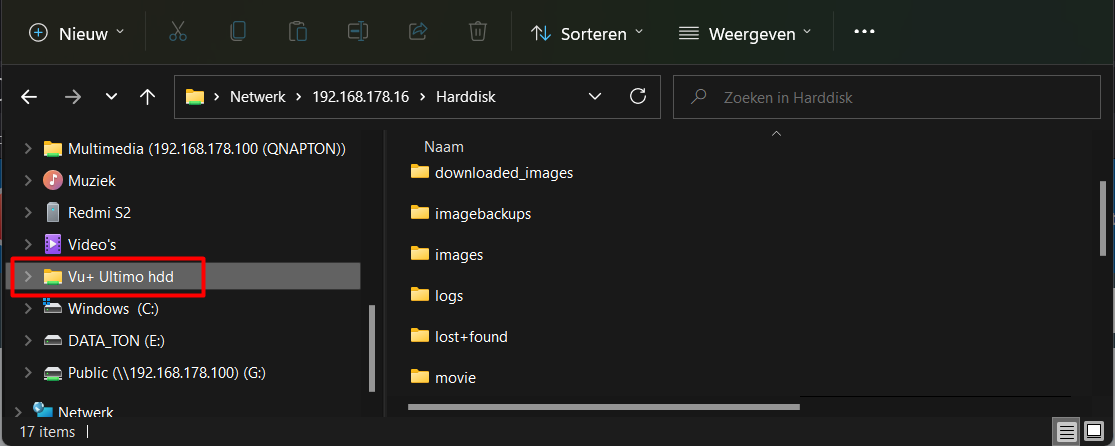Click the Share icon in toolbar

coord(417,31)
